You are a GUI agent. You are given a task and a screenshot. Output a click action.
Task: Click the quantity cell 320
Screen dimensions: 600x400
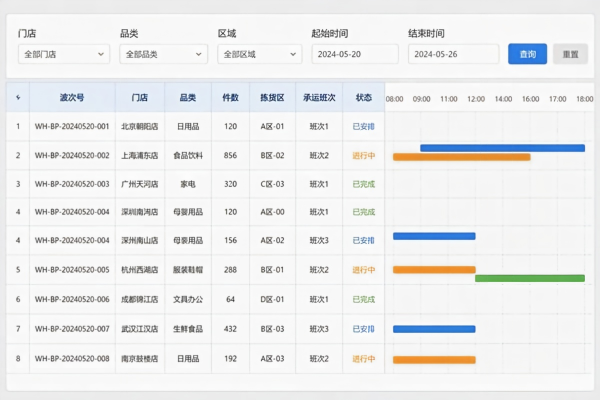click(x=230, y=184)
